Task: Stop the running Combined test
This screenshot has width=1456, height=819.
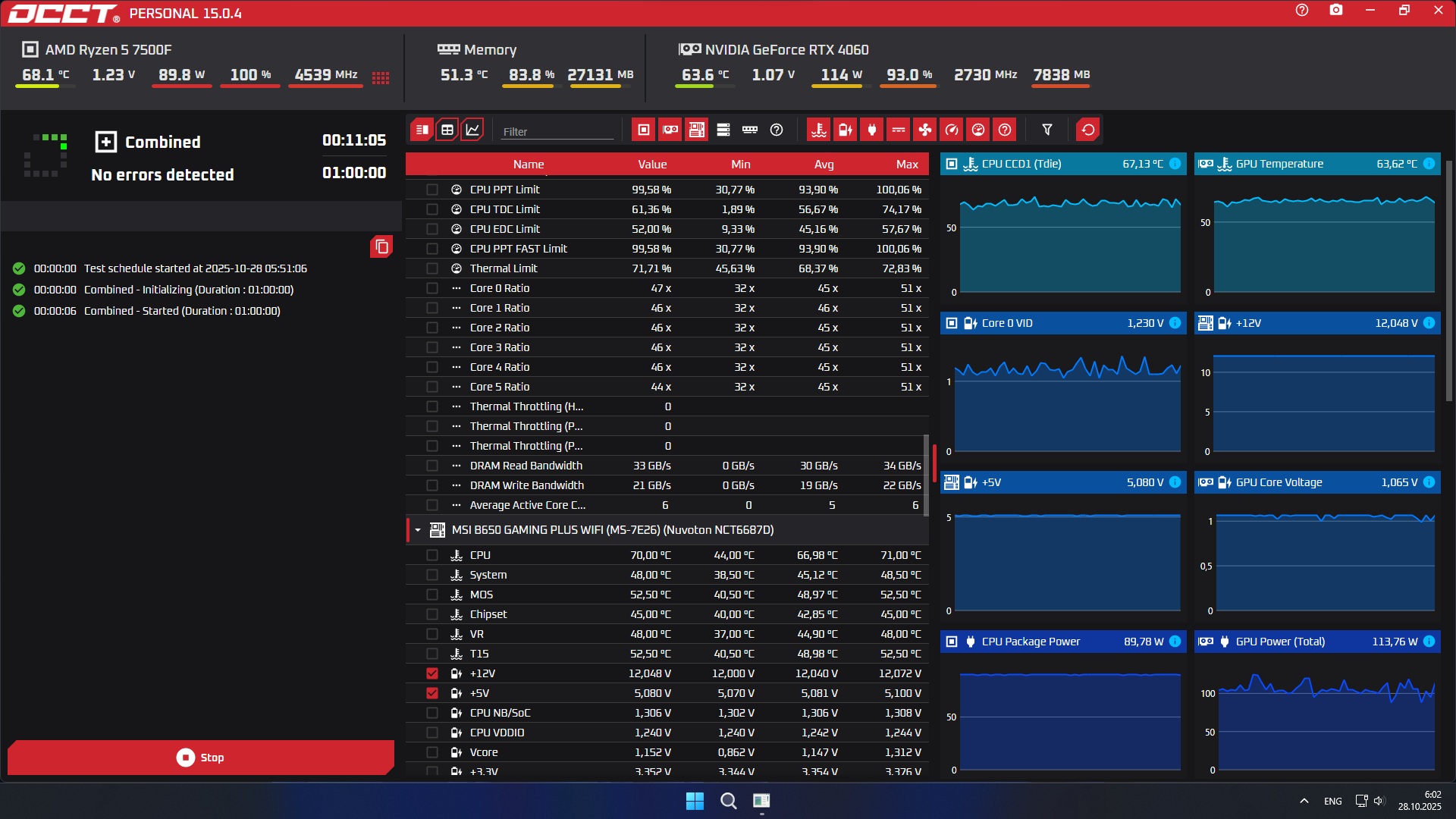Action: click(x=201, y=758)
